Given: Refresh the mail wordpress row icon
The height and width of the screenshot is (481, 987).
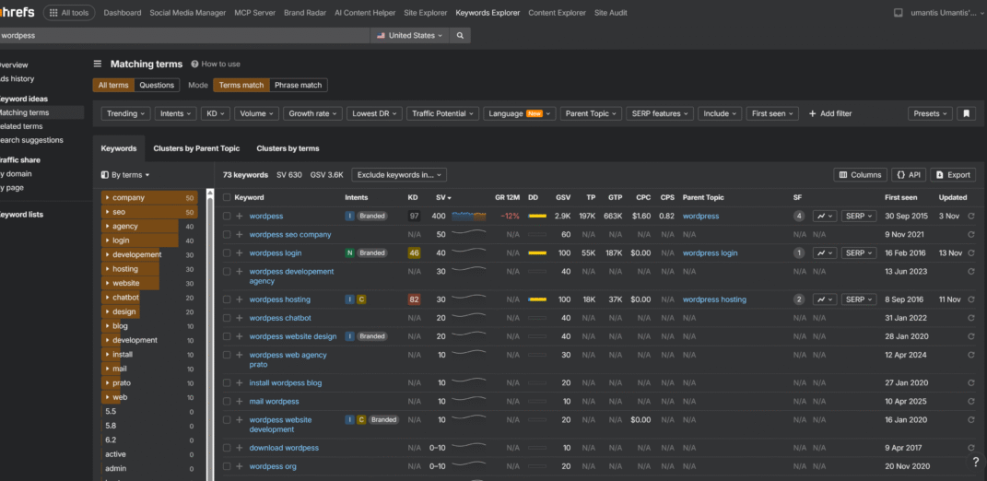Looking at the screenshot, I should tap(971, 401).
